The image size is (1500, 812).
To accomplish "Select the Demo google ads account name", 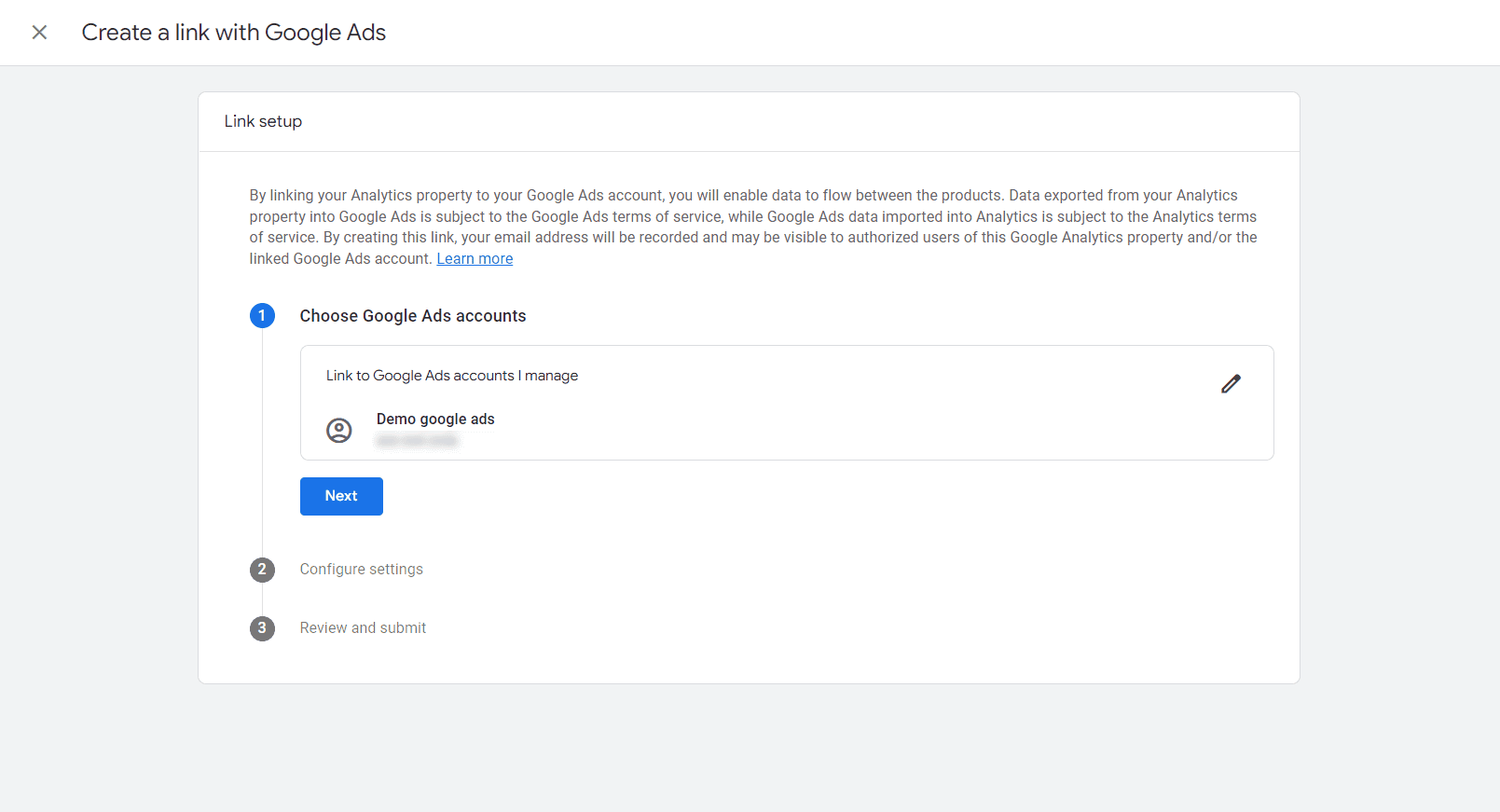I will click(435, 420).
